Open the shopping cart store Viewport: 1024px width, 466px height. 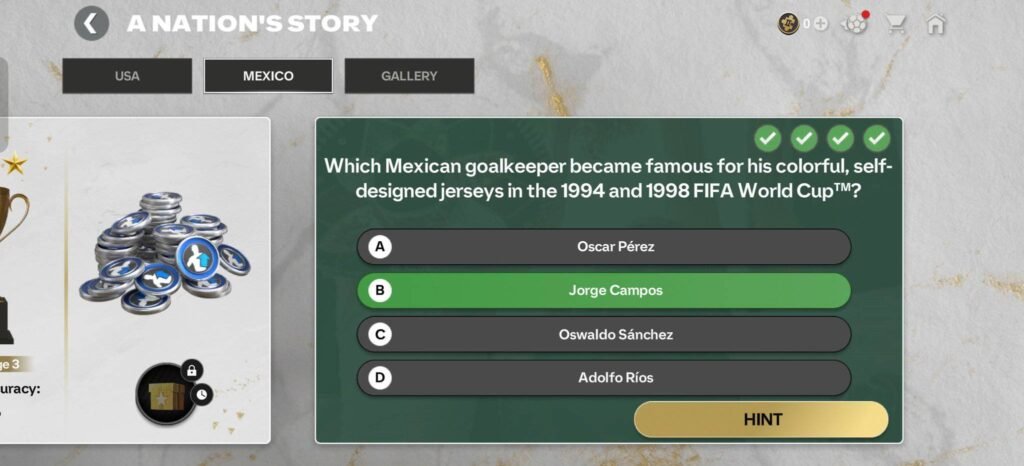coord(896,24)
